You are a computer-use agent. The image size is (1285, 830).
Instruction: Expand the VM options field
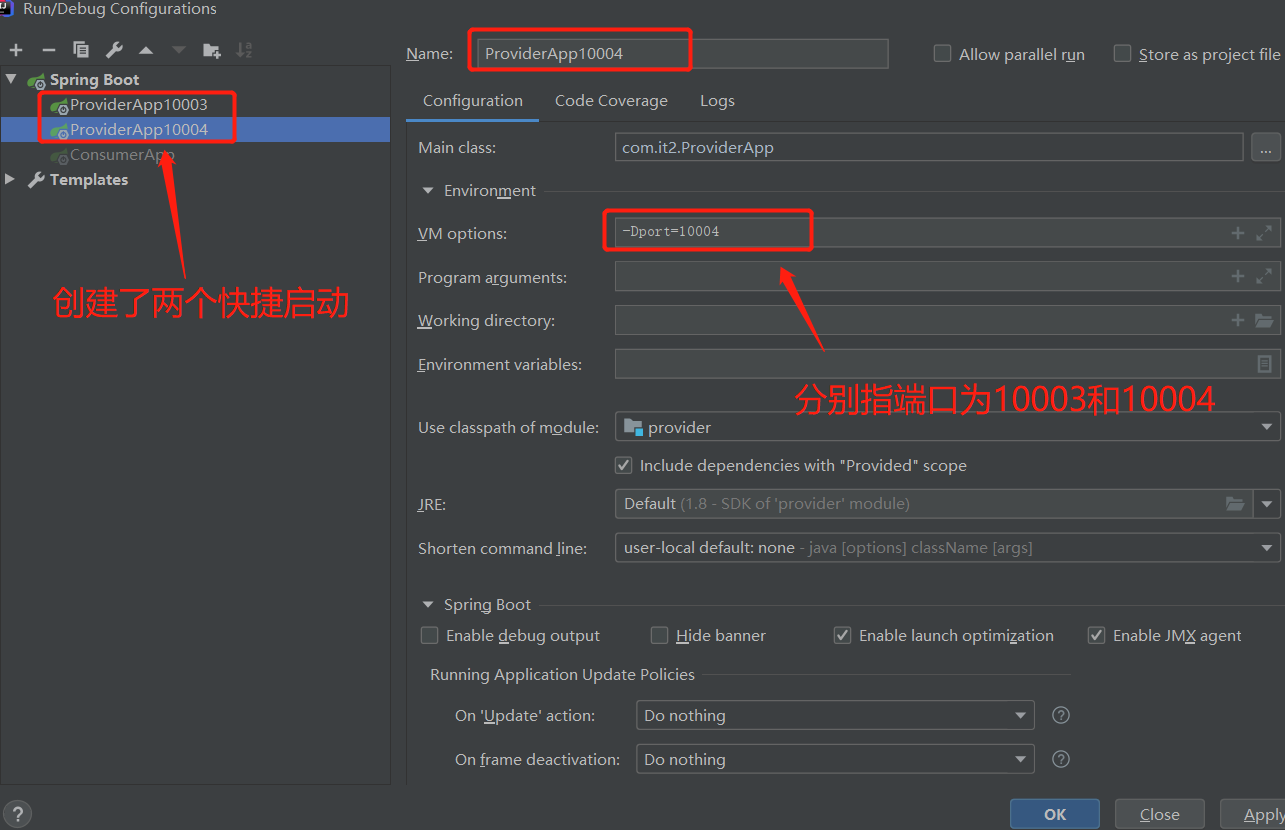(x=1264, y=233)
